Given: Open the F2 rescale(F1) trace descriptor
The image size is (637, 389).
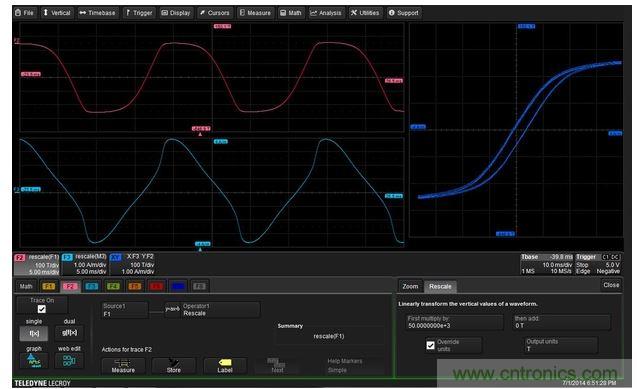Looking at the screenshot, I should pos(37,264).
